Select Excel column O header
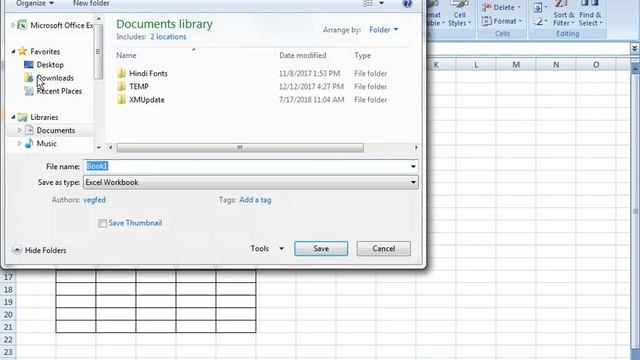Image resolution: width=640 pixels, height=360 pixels. (x=596, y=64)
